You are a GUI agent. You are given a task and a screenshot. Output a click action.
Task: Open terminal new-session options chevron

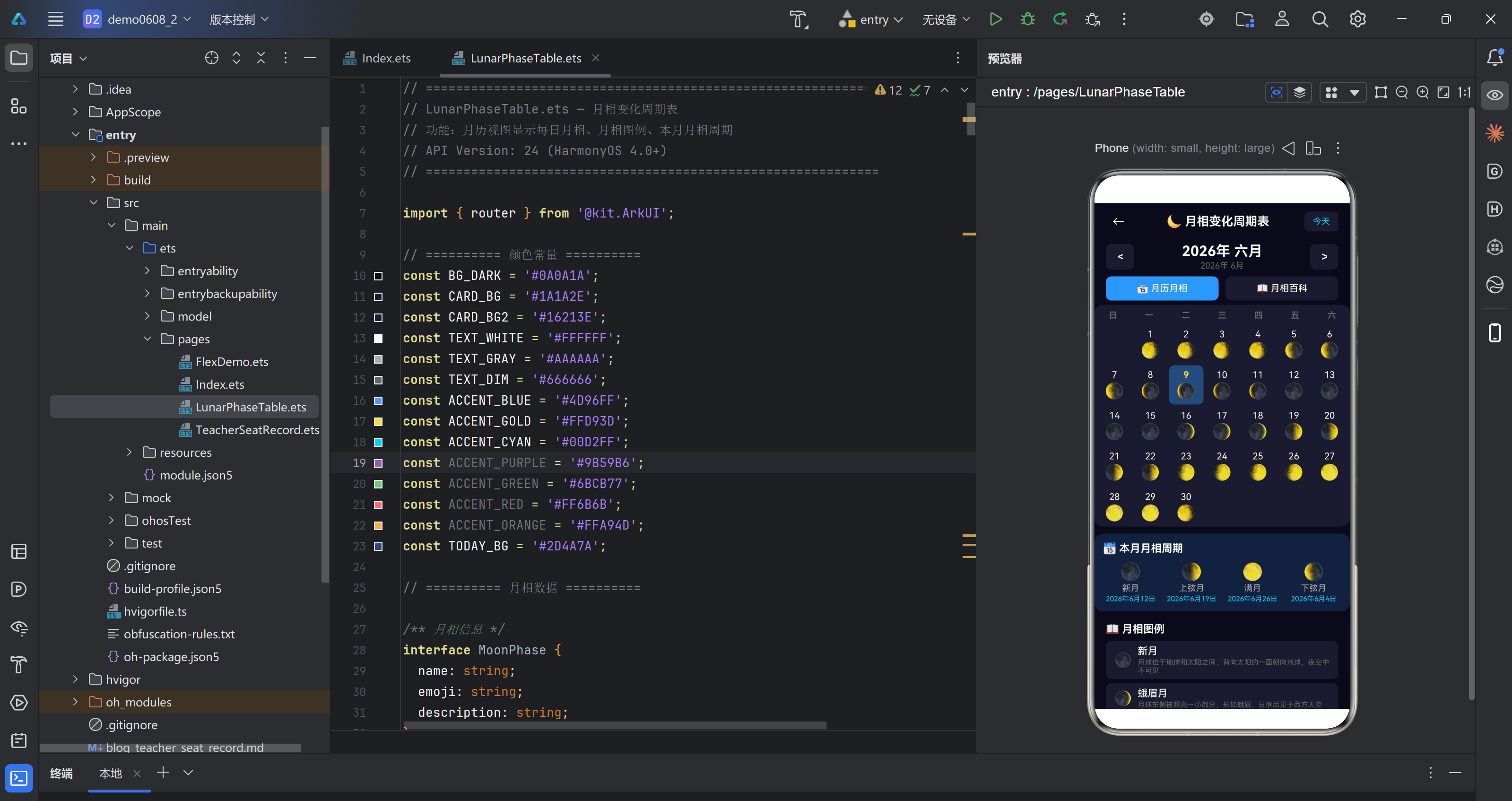click(x=188, y=772)
